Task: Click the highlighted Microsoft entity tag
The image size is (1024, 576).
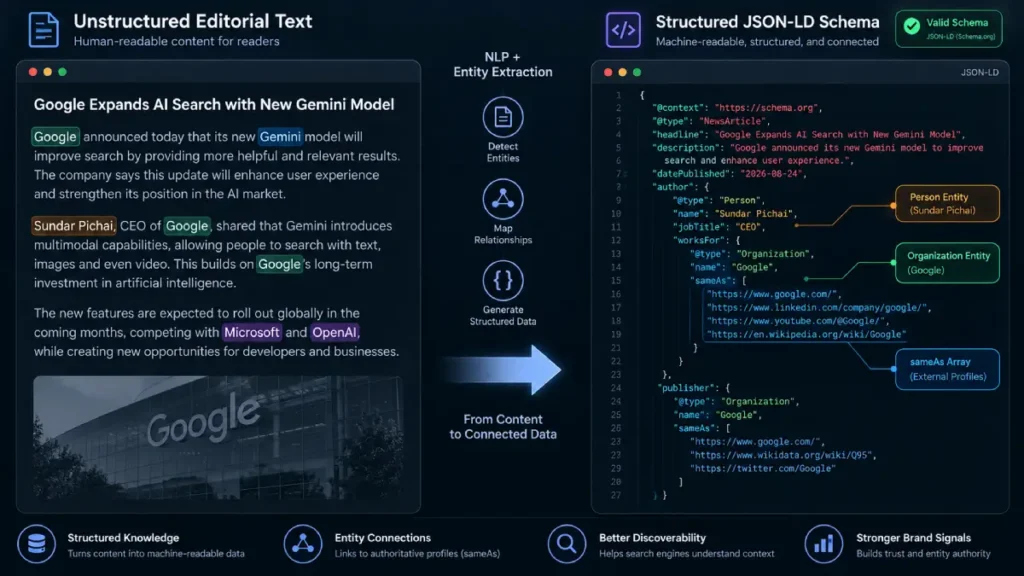Action: pos(251,332)
